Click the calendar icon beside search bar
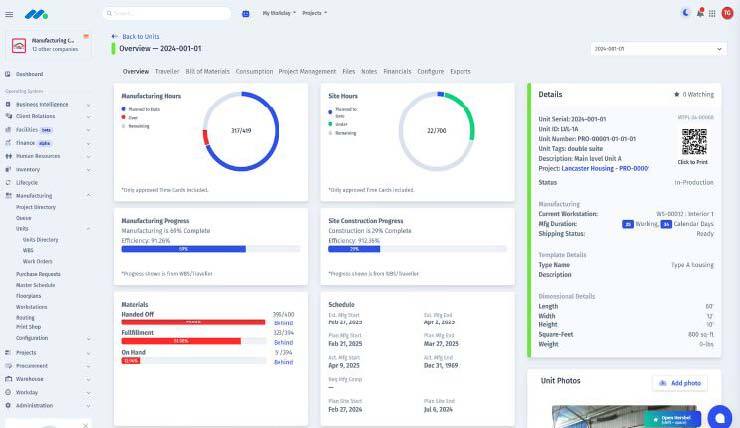 [246, 13]
